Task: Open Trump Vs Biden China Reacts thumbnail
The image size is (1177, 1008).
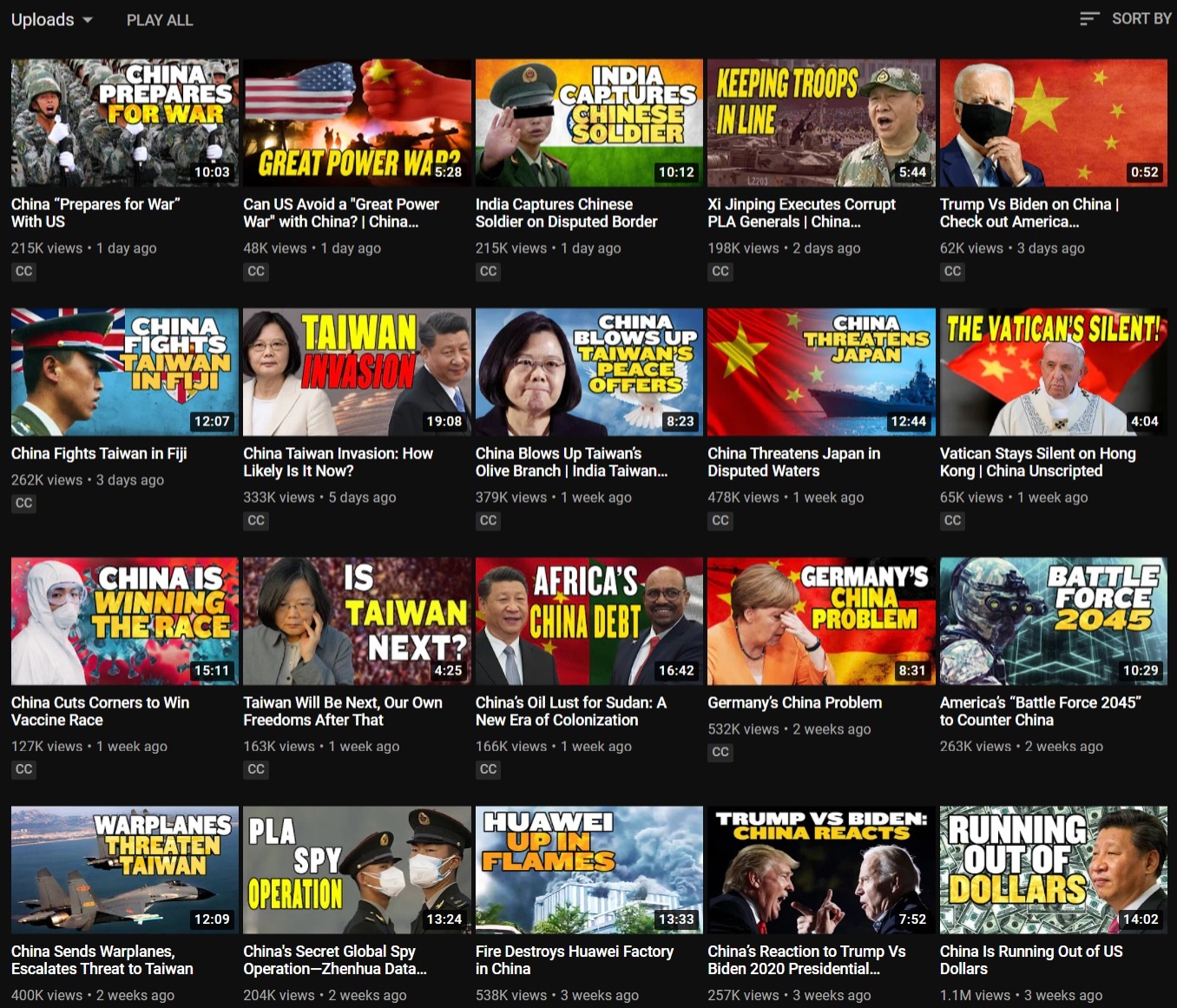Action: pos(821,870)
